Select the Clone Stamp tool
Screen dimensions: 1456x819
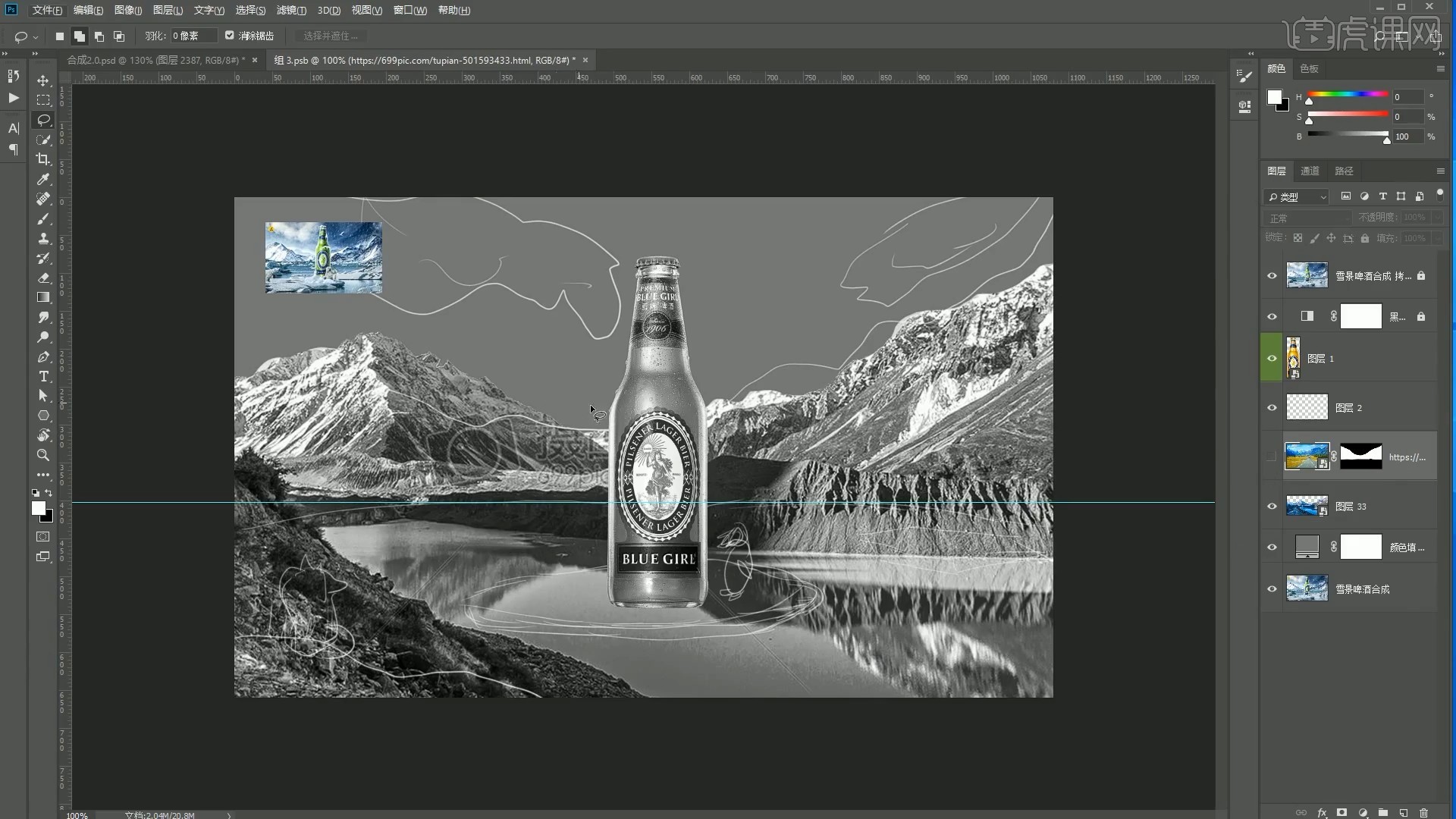coord(43,238)
